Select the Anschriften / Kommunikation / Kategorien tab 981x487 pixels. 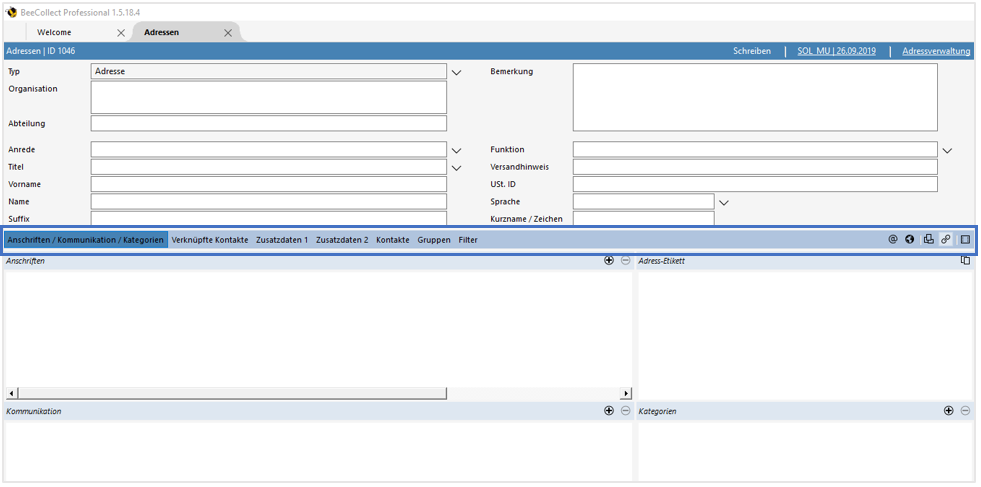86,240
